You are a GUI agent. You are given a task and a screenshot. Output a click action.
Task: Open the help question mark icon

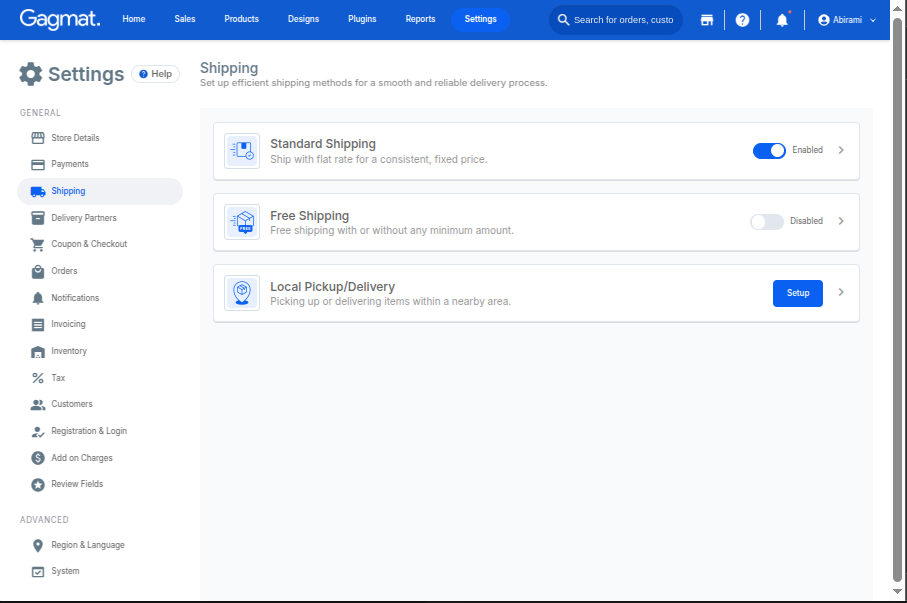pyautogui.click(x=742, y=20)
